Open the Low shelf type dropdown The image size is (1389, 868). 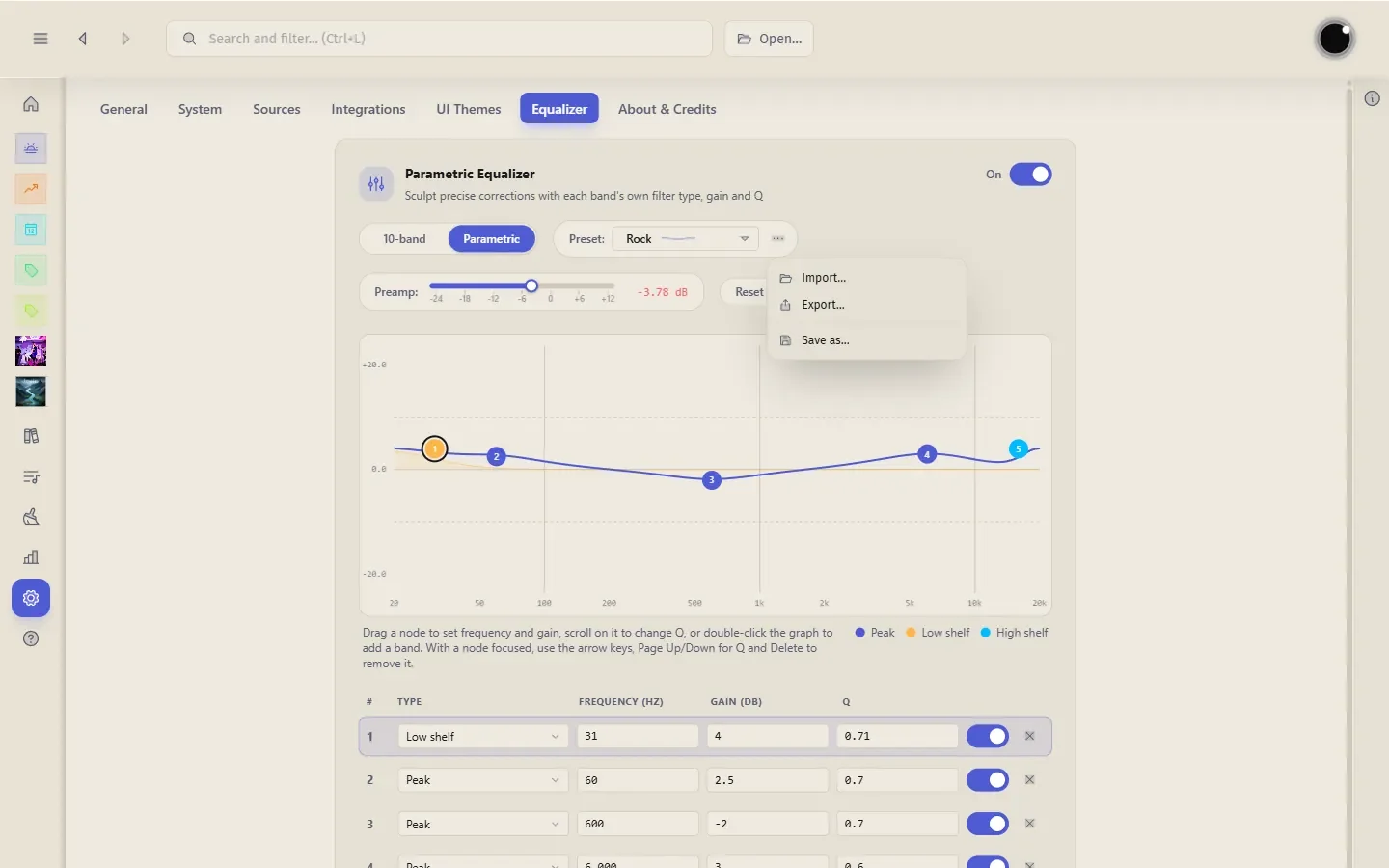482,736
